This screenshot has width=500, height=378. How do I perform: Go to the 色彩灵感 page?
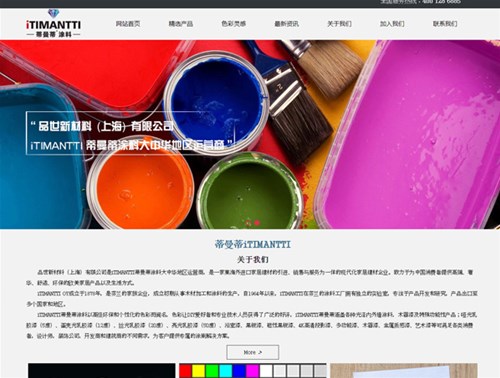tap(234, 24)
